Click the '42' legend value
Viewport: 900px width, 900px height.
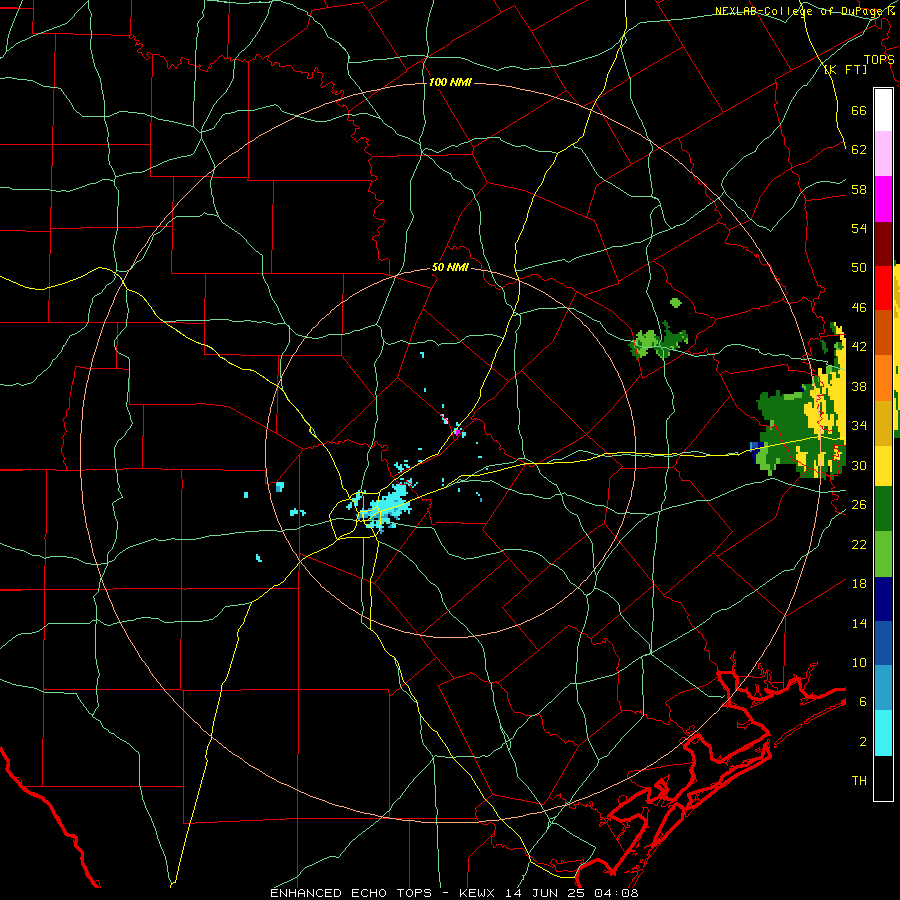[x=859, y=347]
